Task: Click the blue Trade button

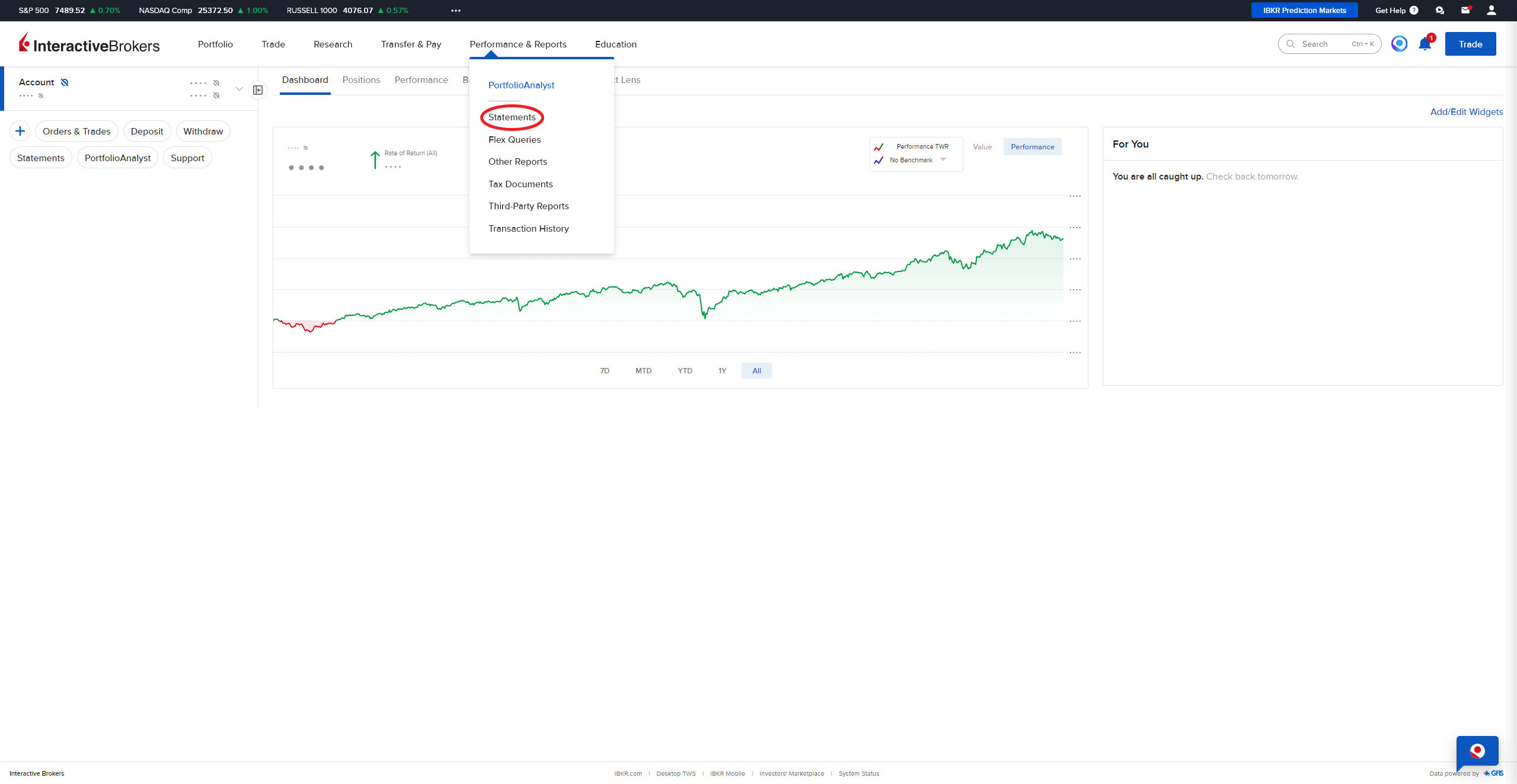Action: click(x=1470, y=44)
